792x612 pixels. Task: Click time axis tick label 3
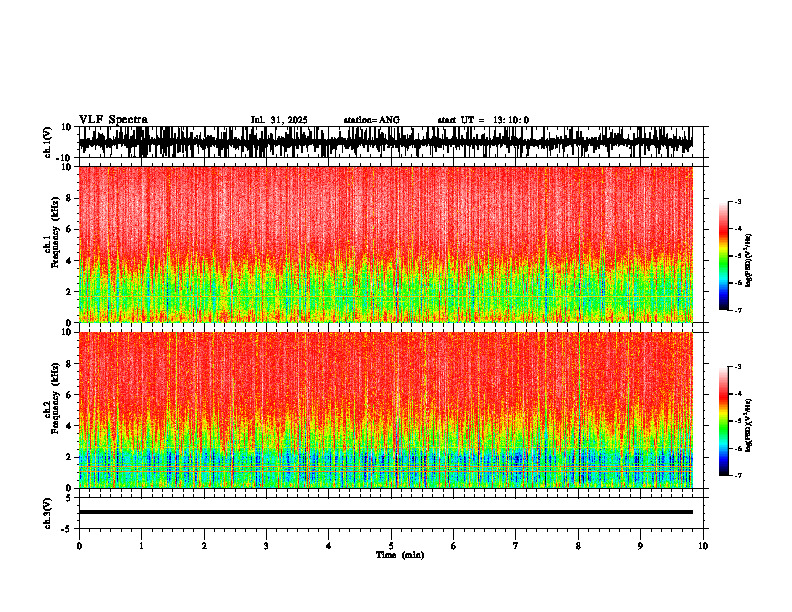point(266,546)
